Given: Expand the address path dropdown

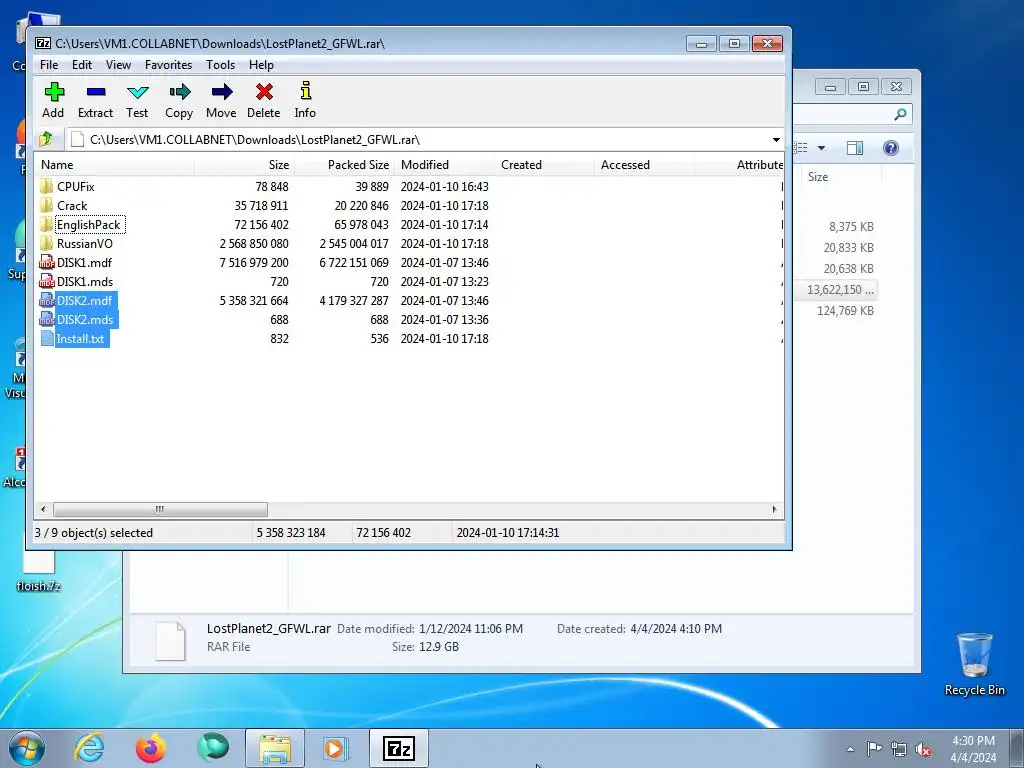Looking at the screenshot, I should pos(776,140).
